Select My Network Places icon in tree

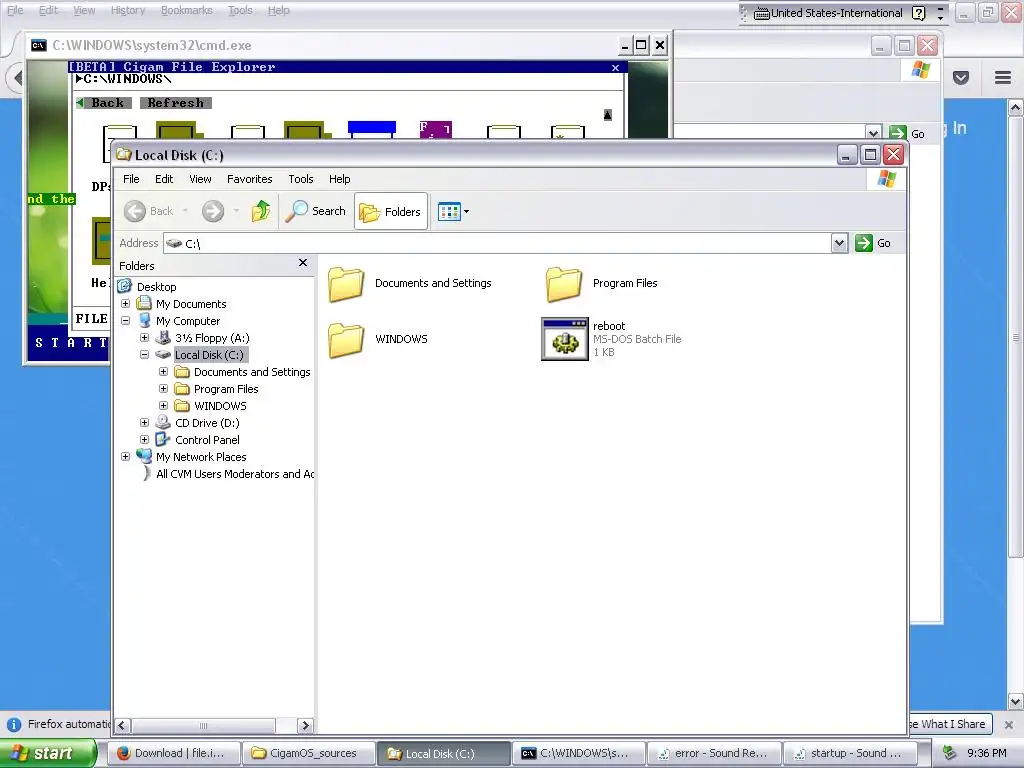point(144,456)
